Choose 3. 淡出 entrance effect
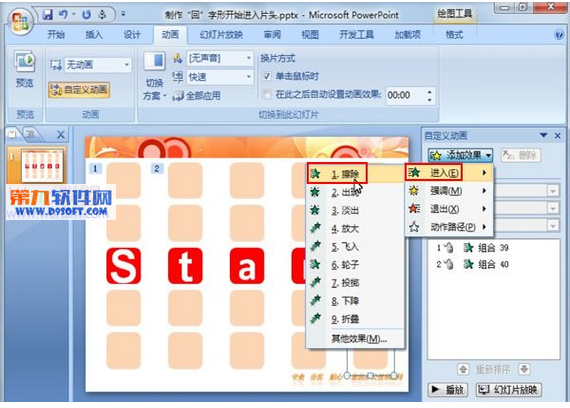The width and height of the screenshot is (570, 408). pos(355,211)
